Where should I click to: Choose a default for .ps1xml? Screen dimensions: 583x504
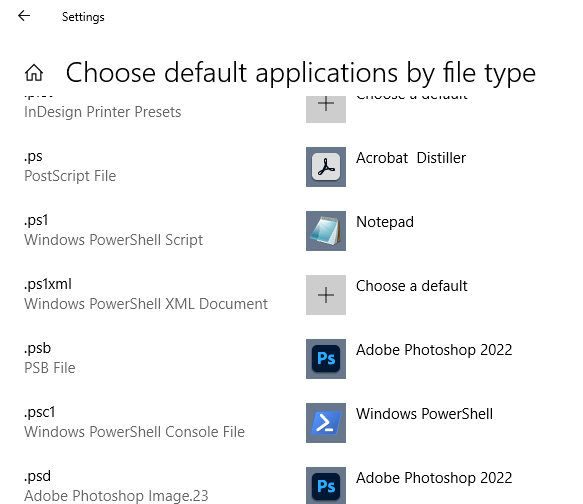pos(412,286)
